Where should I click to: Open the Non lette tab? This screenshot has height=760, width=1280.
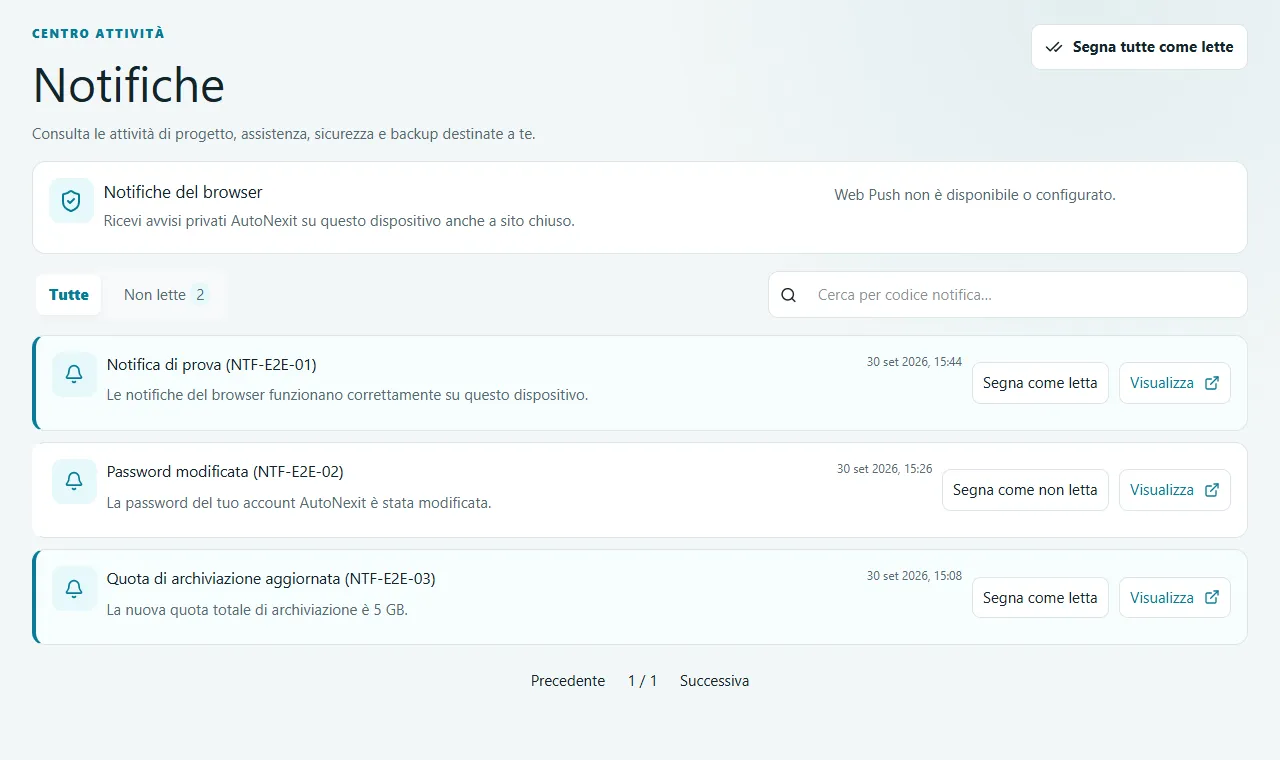point(166,295)
